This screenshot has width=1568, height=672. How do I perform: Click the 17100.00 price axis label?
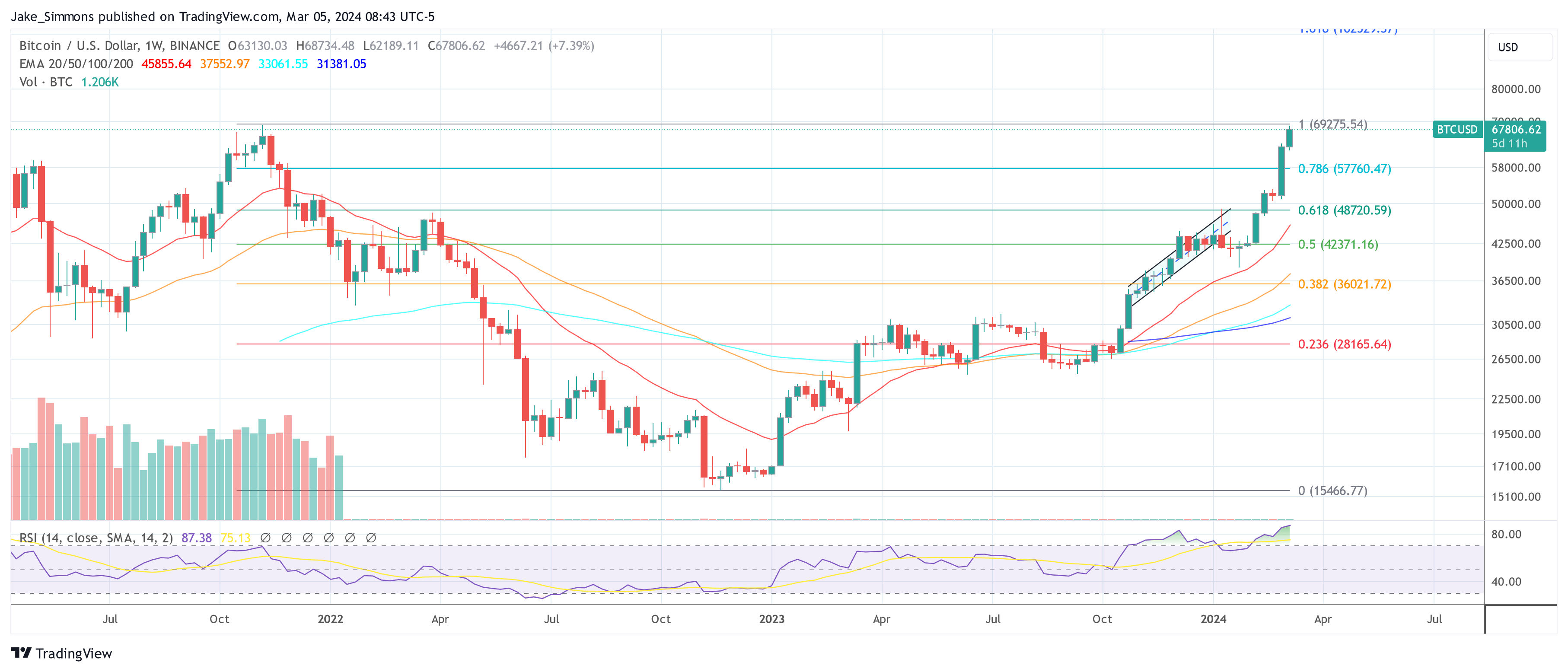coord(1516,467)
